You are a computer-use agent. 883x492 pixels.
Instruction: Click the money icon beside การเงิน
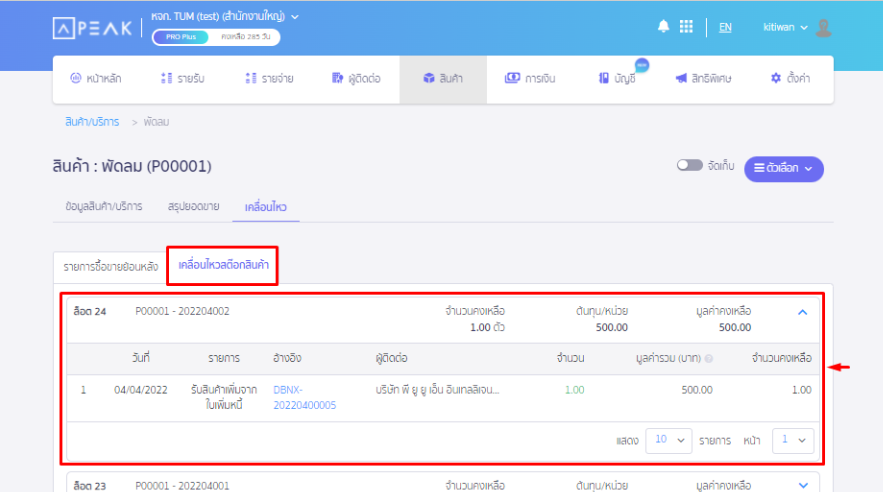click(x=512, y=78)
